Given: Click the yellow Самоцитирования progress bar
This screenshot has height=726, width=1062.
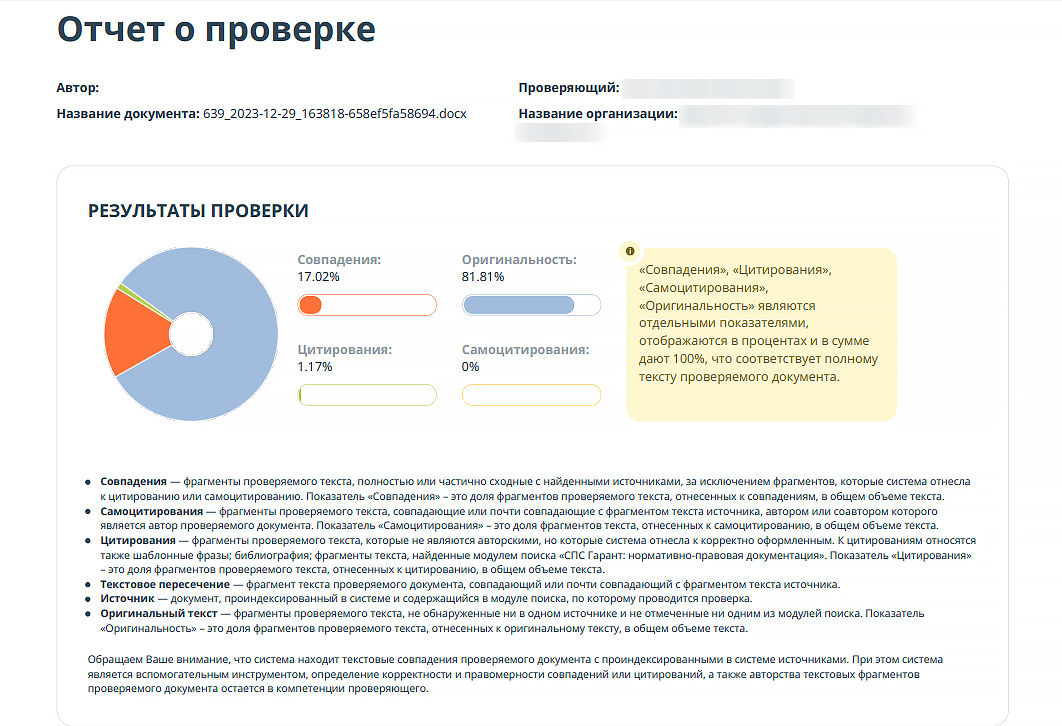Looking at the screenshot, I should (531, 396).
